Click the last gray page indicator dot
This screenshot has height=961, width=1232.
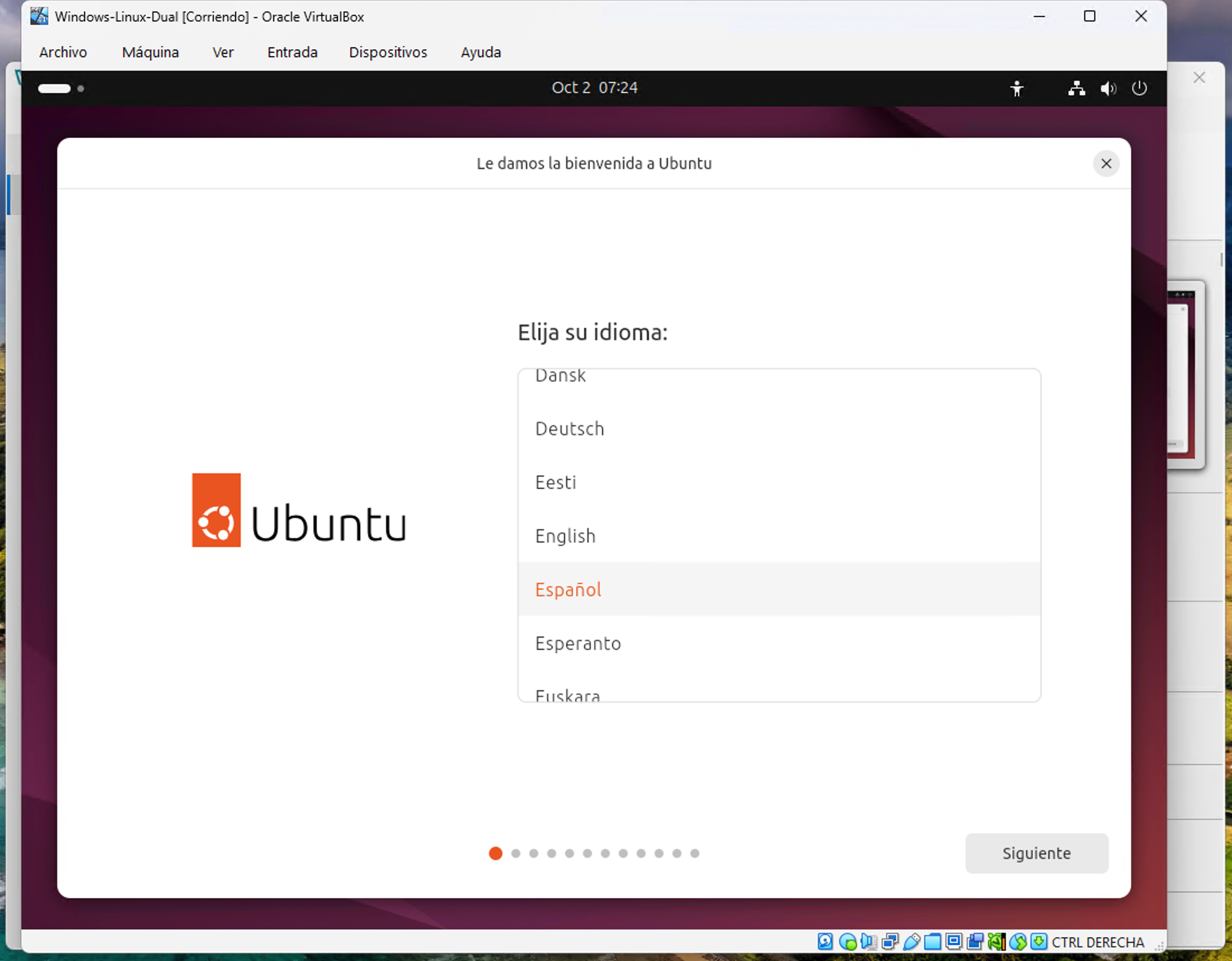(x=695, y=853)
